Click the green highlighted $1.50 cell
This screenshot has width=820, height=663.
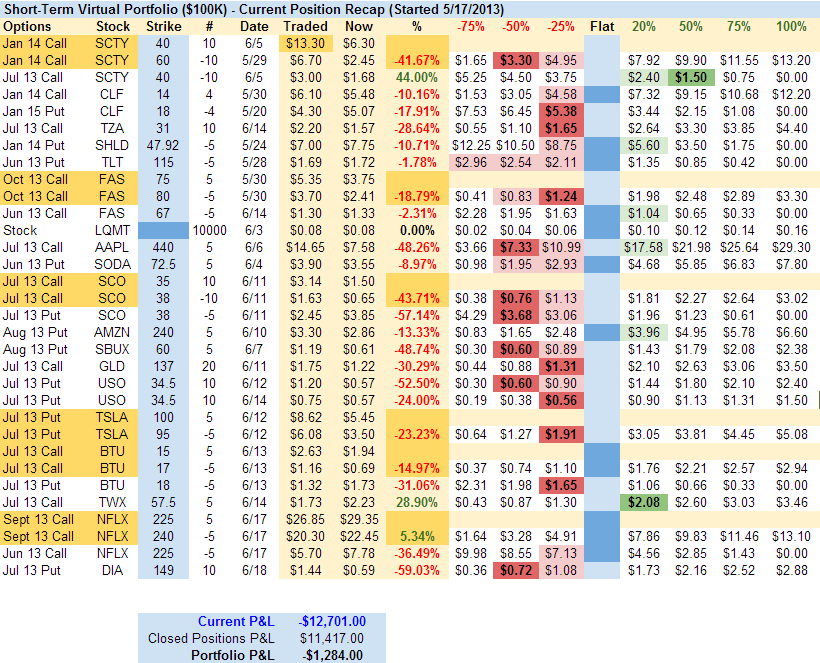(690, 76)
